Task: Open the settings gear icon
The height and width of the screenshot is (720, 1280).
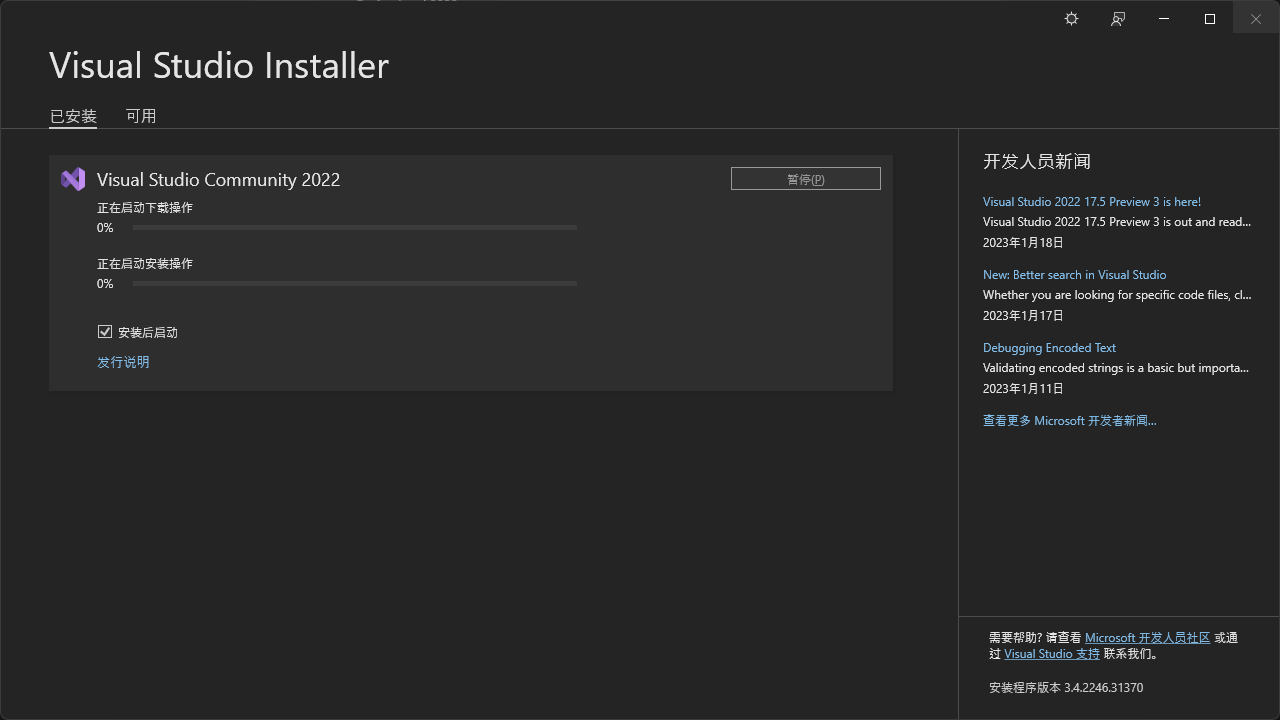Action: pyautogui.click(x=1071, y=19)
